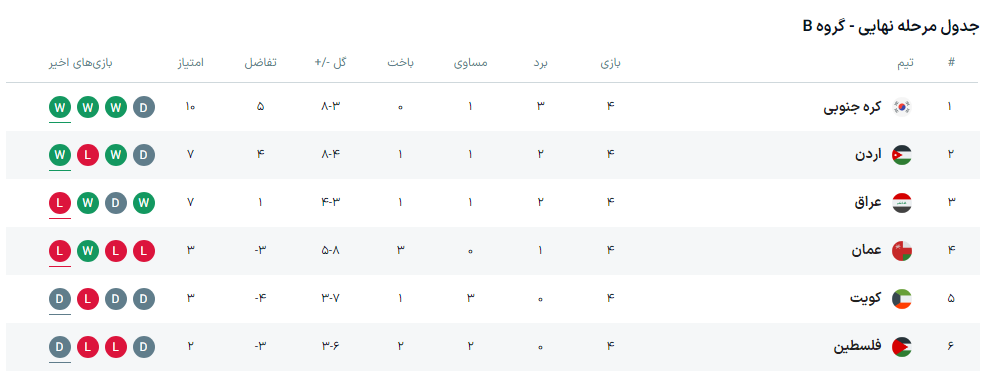The width and height of the screenshot is (995, 390).
Task: Select Iraq's underlined latest L badge
Action: pyautogui.click(x=60, y=203)
